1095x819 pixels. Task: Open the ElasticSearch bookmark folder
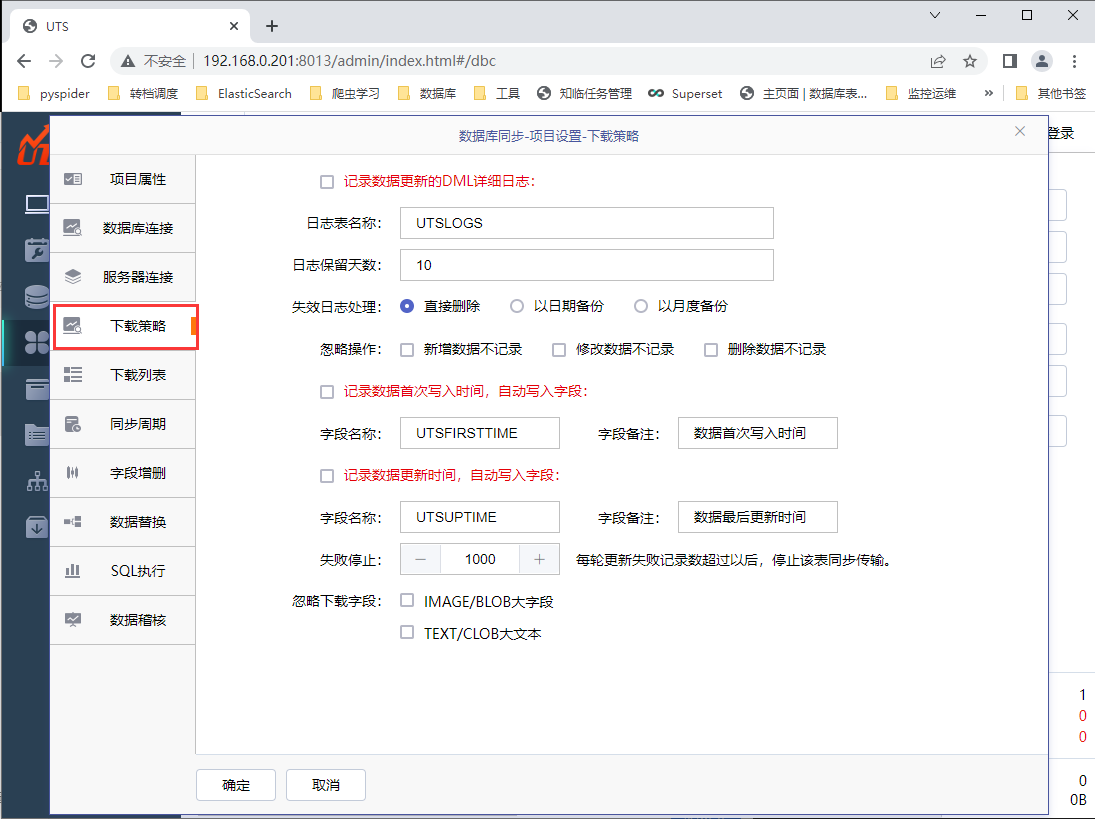pos(243,94)
